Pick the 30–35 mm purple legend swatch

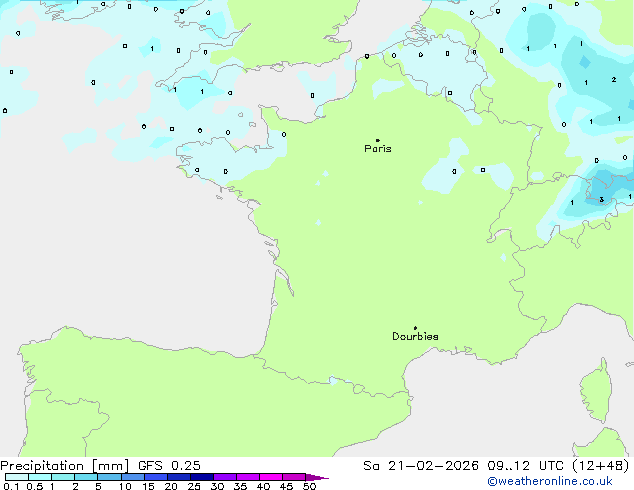(225, 477)
